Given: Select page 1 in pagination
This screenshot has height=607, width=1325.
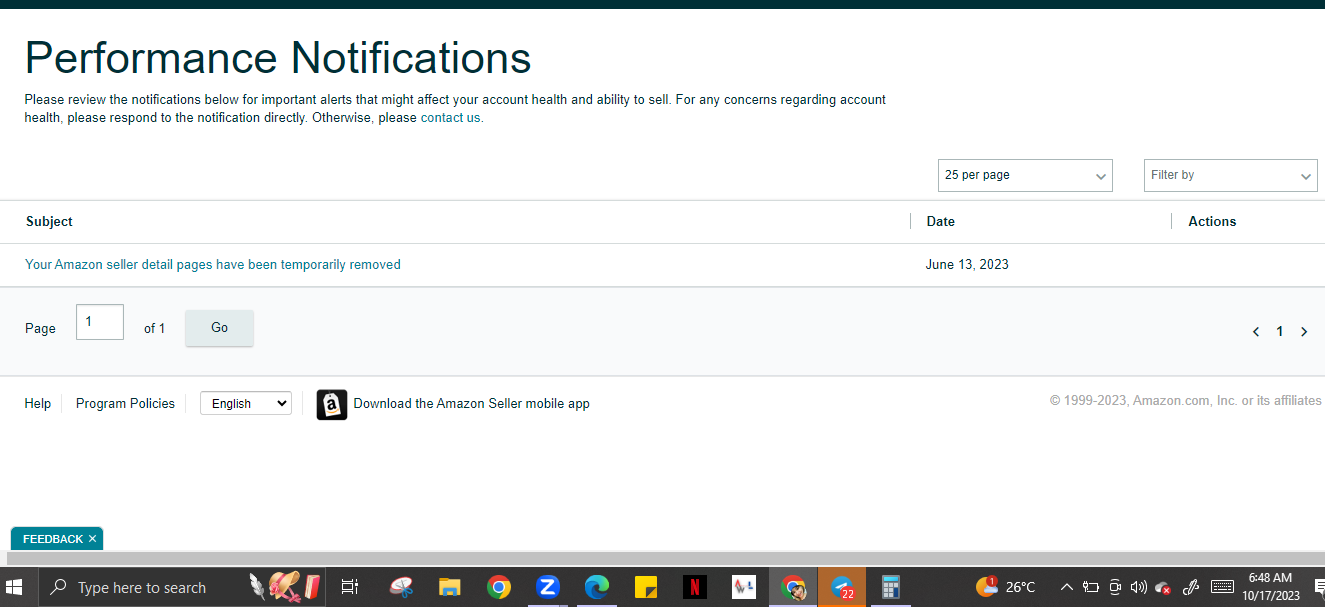Looking at the screenshot, I should point(1280,332).
